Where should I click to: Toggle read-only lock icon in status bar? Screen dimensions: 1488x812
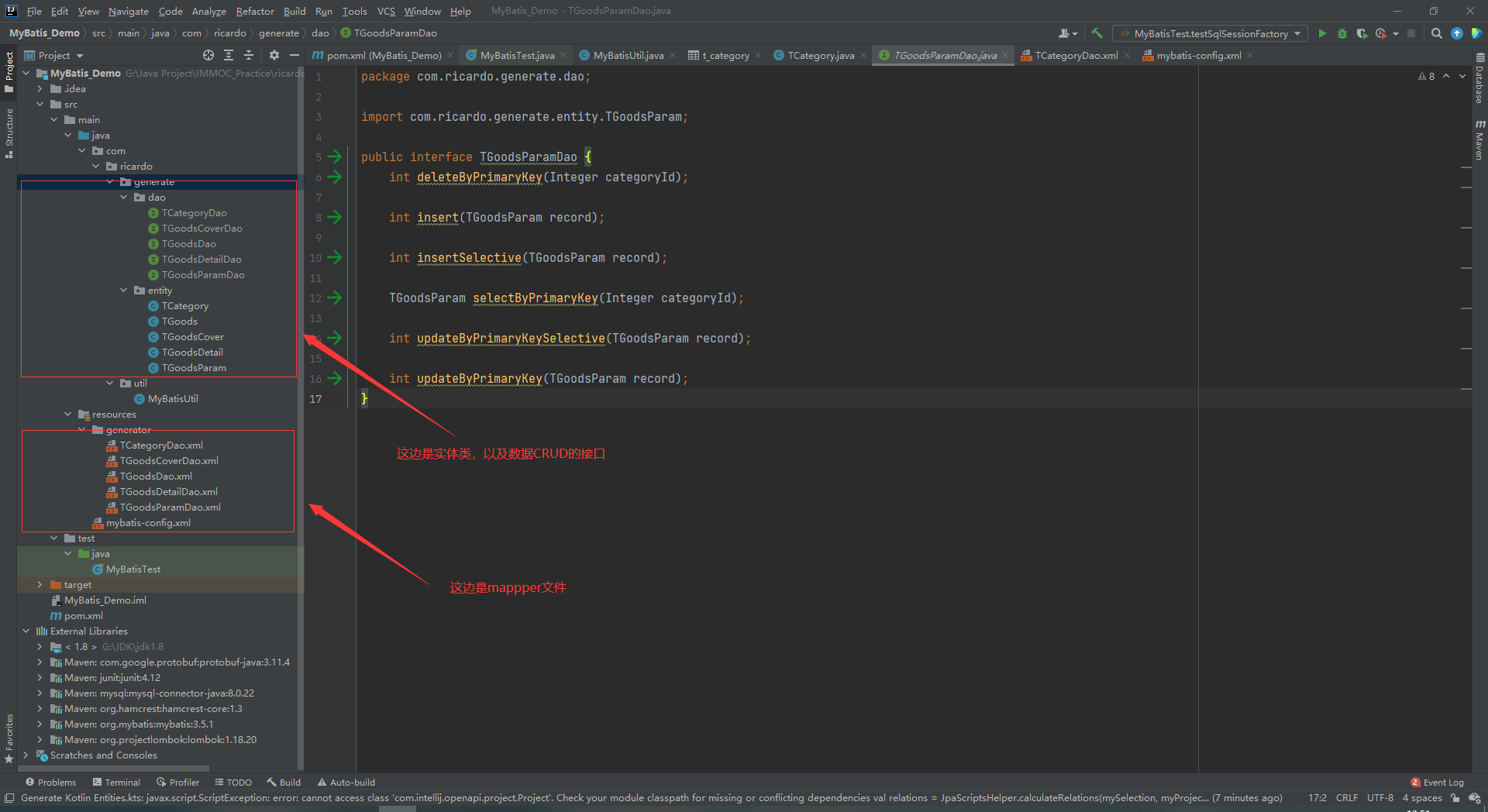[1455, 798]
